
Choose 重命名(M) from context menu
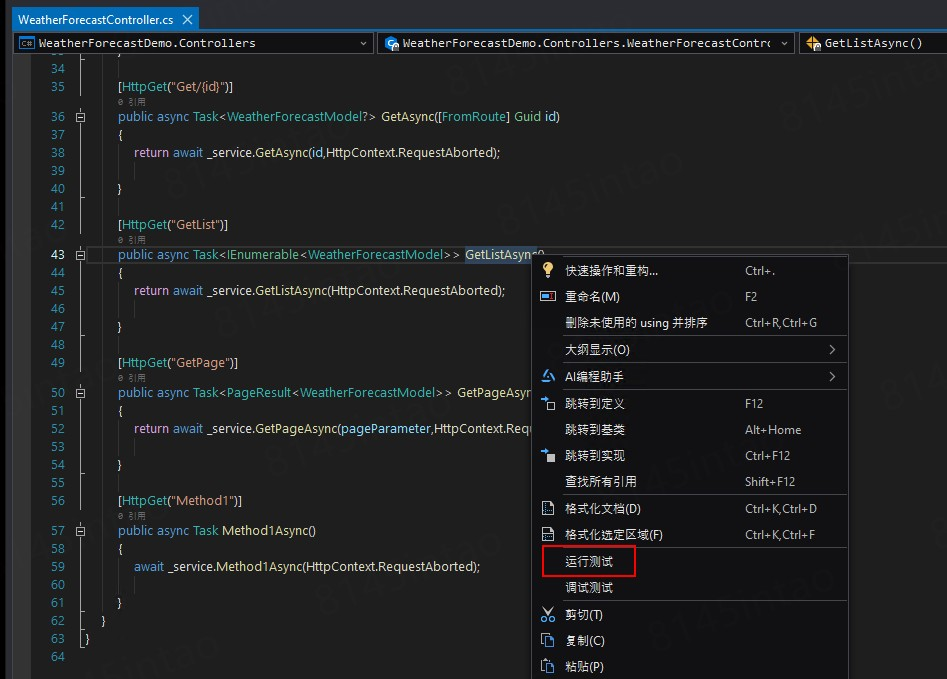click(690, 297)
